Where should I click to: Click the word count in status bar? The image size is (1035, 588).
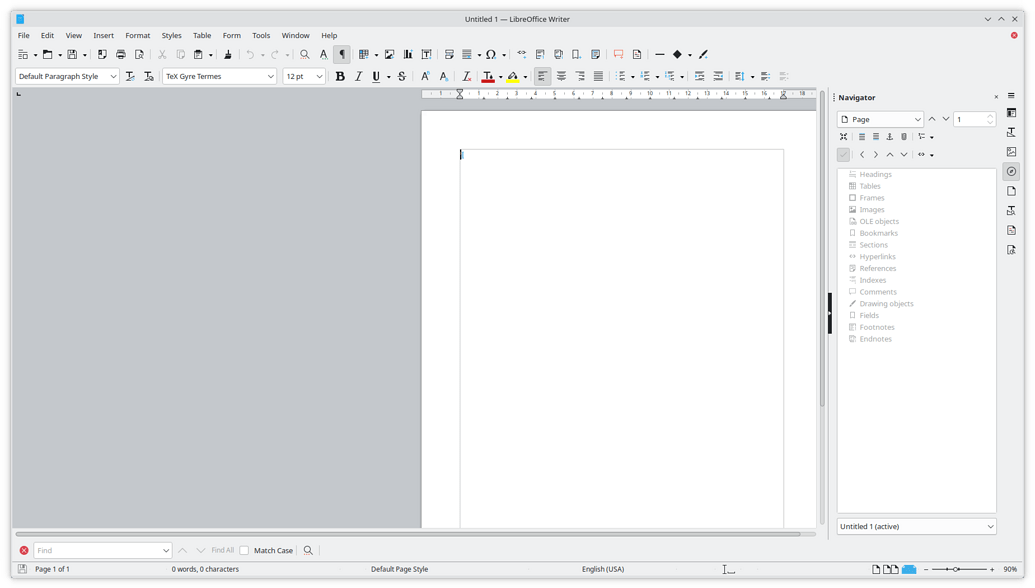(205, 569)
